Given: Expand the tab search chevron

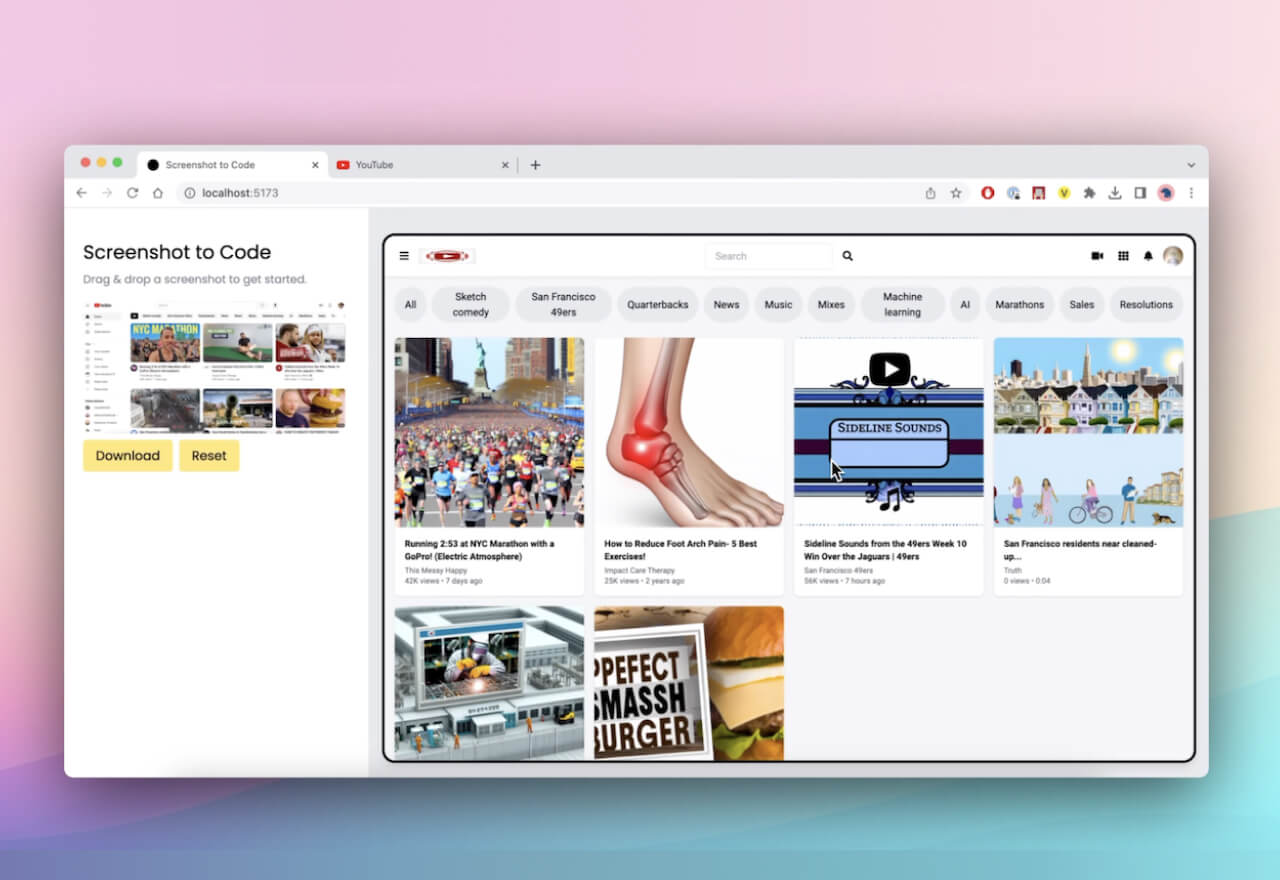Looking at the screenshot, I should point(1191,165).
